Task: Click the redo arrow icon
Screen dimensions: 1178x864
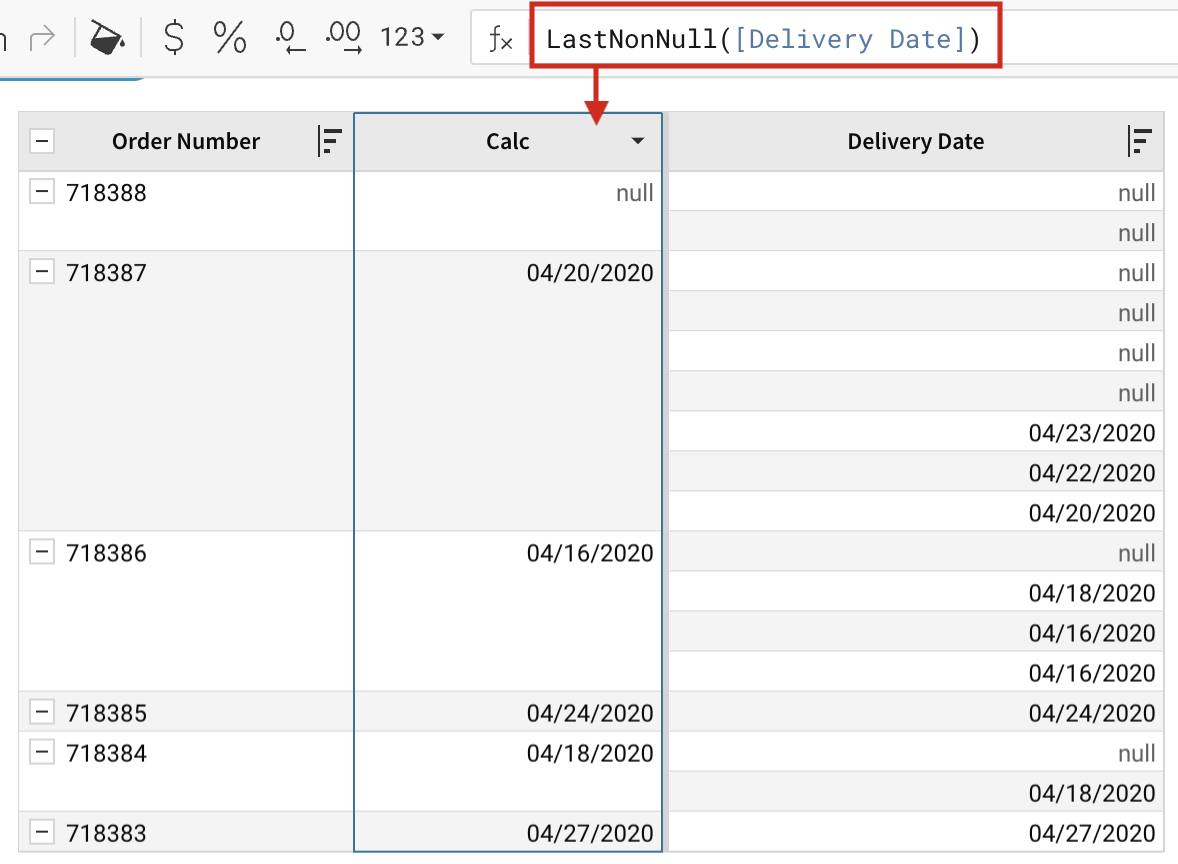Action: (x=42, y=39)
